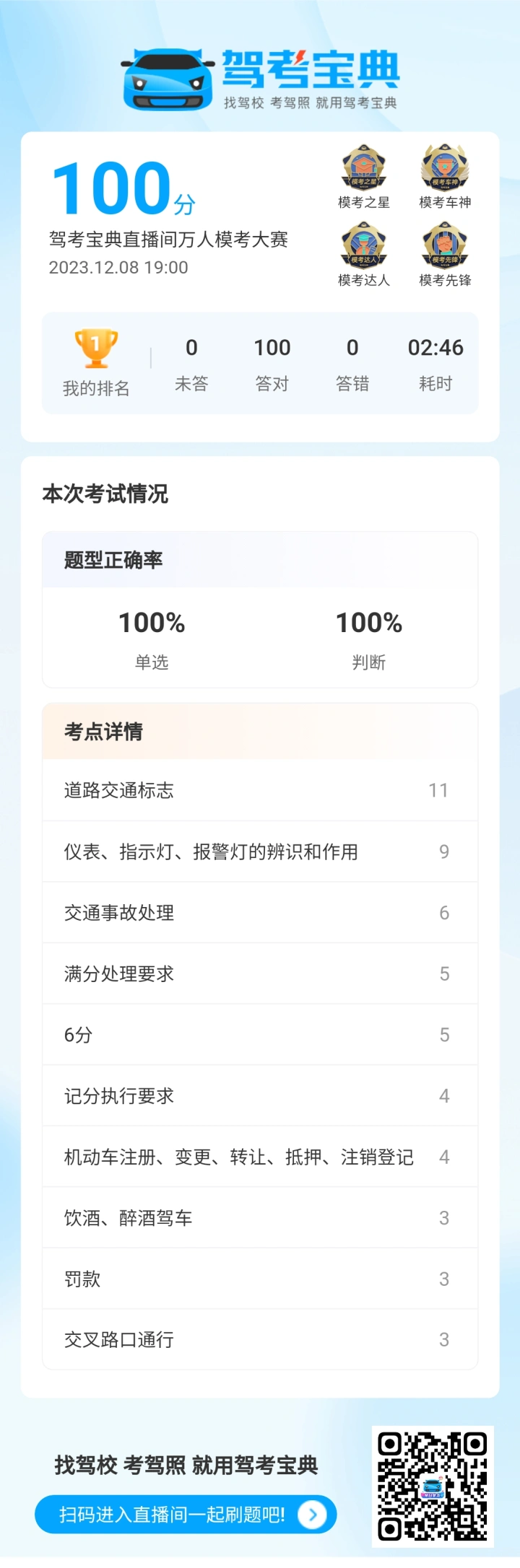Open 满分处理要求 topic row
This screenshot has width=520, height=1568.
[x=260, y=973]
